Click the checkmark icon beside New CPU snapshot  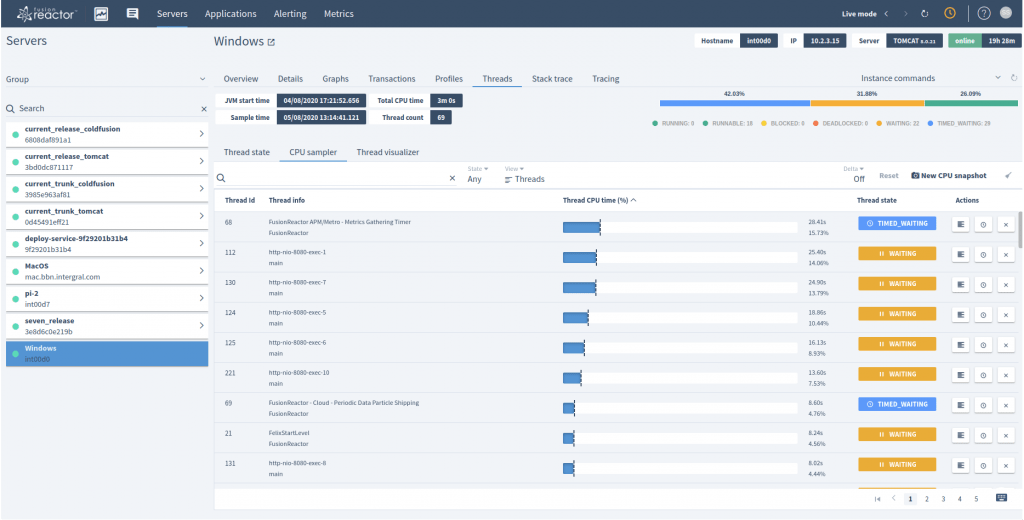point(1008,176)
